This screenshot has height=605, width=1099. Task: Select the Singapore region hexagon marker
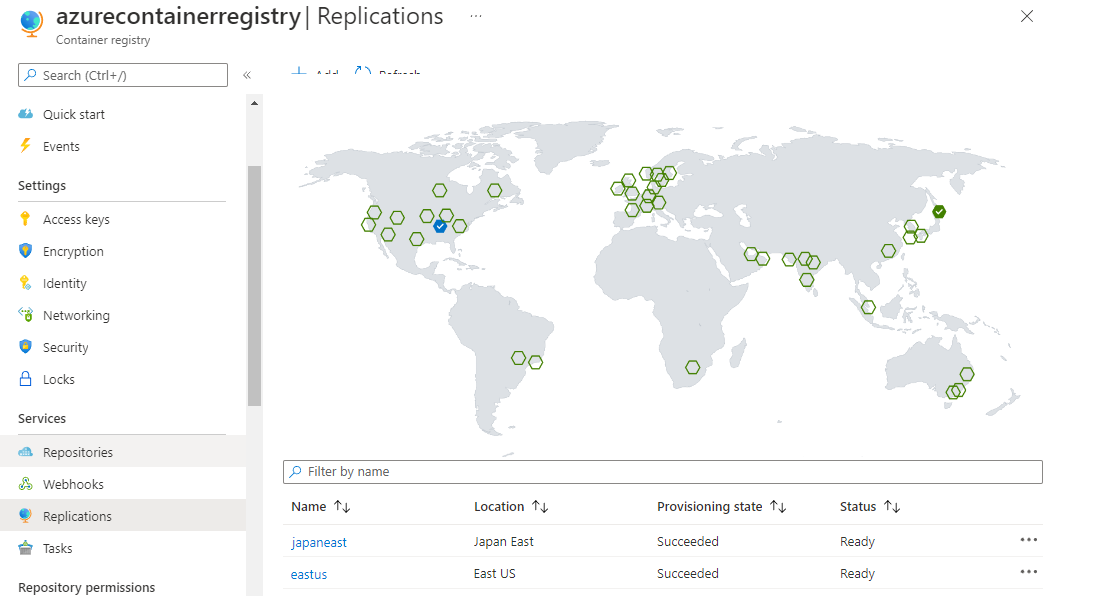coord(868,307)
